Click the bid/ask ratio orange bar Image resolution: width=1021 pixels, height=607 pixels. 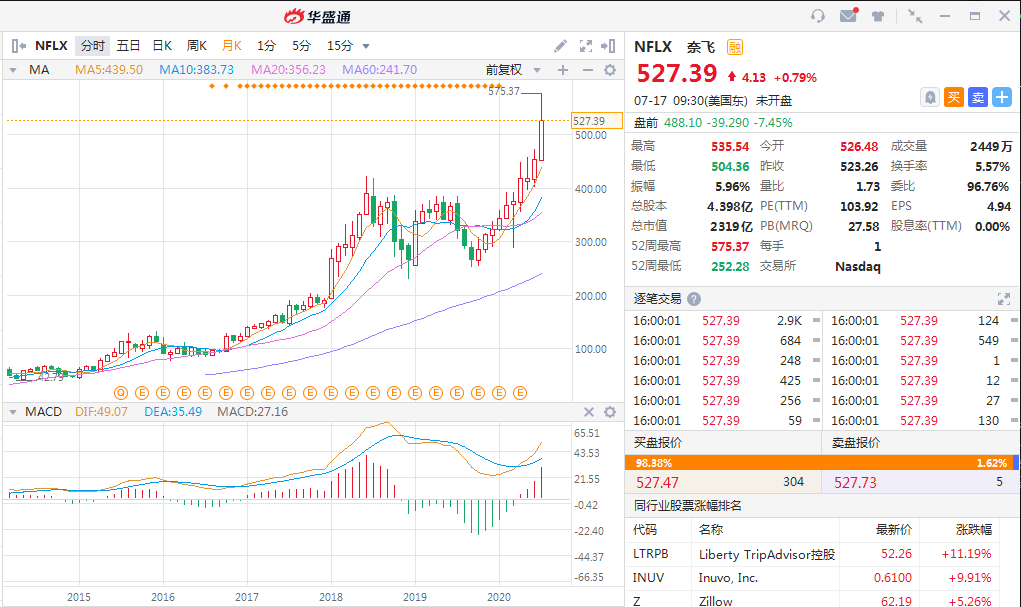pos(820,463)
